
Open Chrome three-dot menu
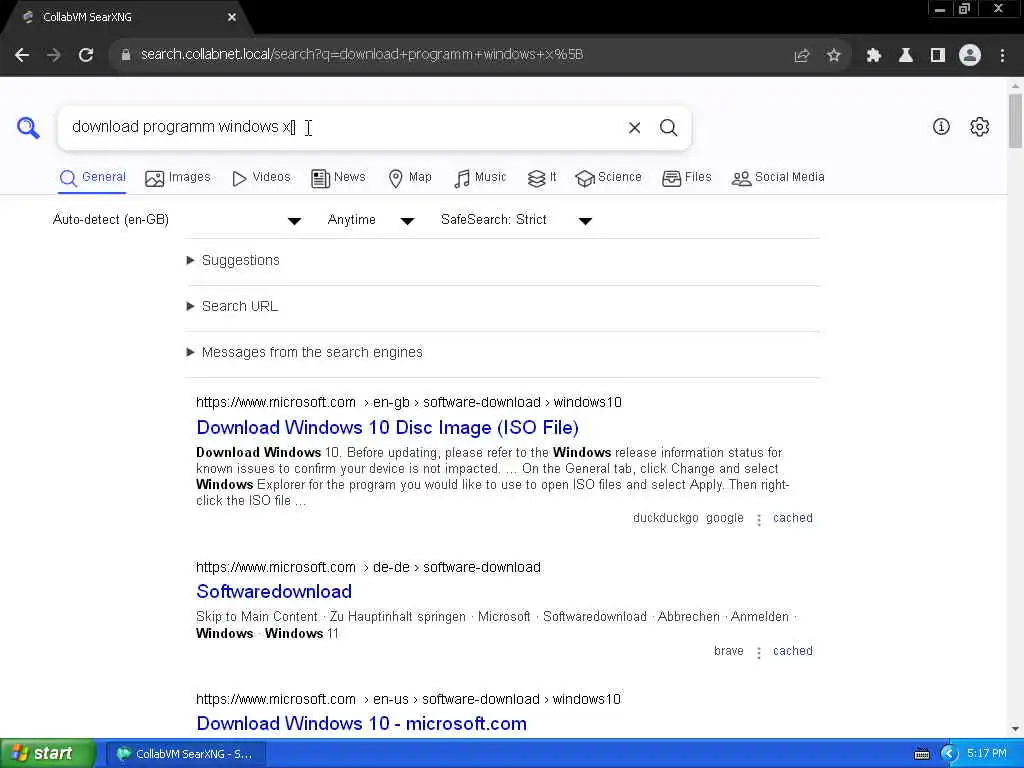pyautogui.click(x=1002, y=56)
